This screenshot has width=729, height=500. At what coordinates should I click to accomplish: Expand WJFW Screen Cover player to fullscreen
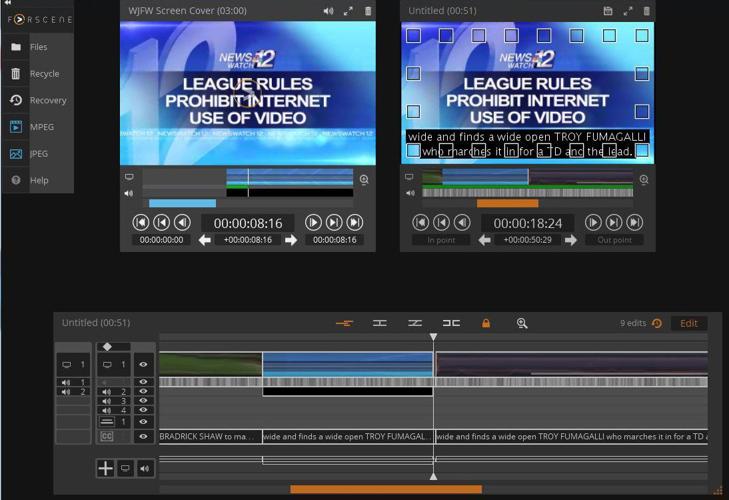[348, 11]
